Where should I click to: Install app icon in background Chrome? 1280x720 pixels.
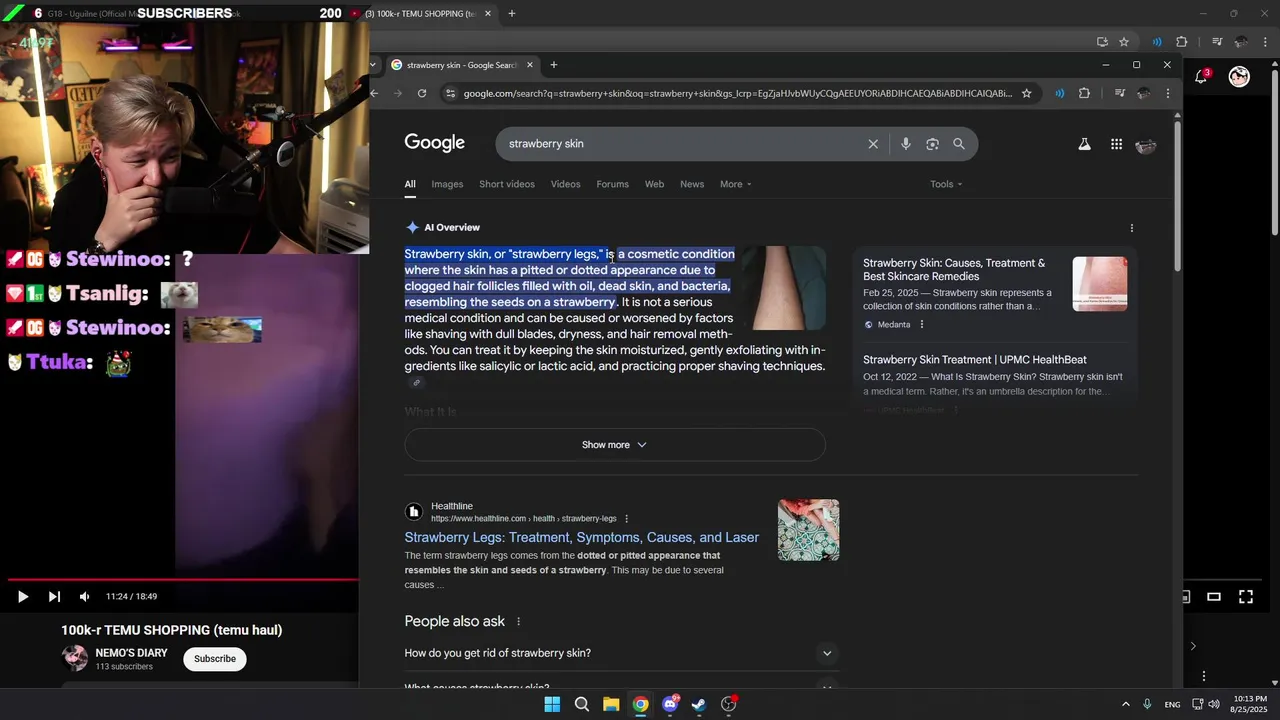pyautogui.click(x=1102, y=42)
